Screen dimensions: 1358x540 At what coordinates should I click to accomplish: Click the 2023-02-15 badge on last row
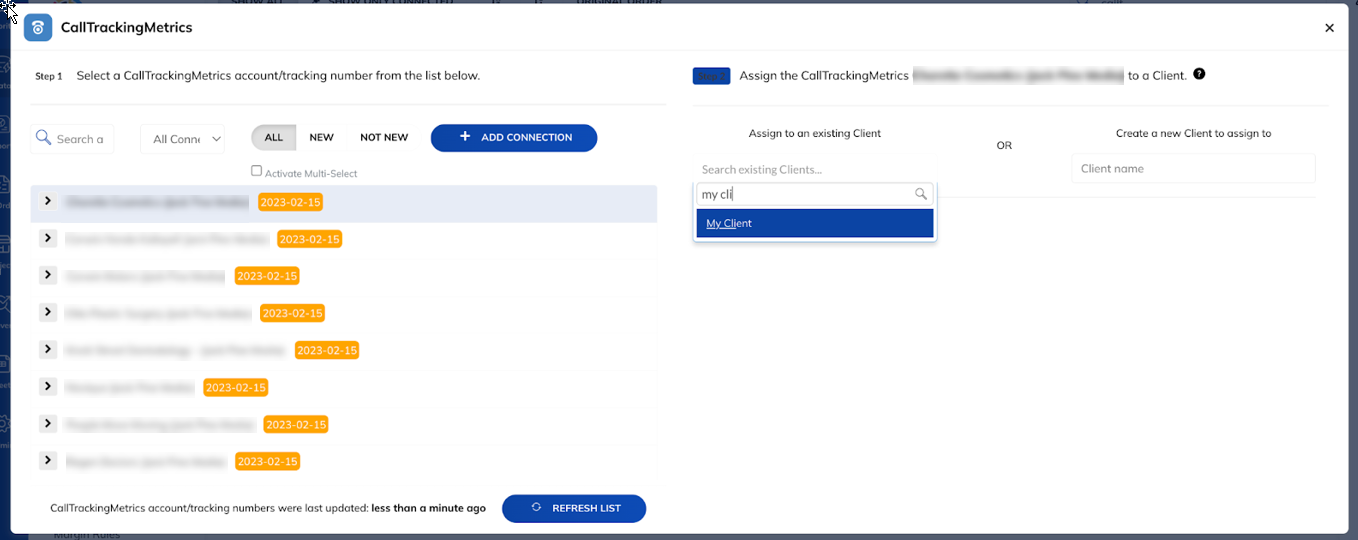tap(267, 461)
